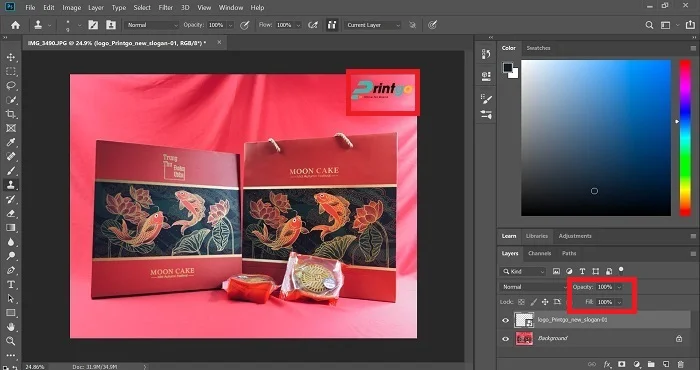Screen dimensions: 700x370
Task: Open the layer Opacity dropdown arrow
Action: [x=619, y=287]
